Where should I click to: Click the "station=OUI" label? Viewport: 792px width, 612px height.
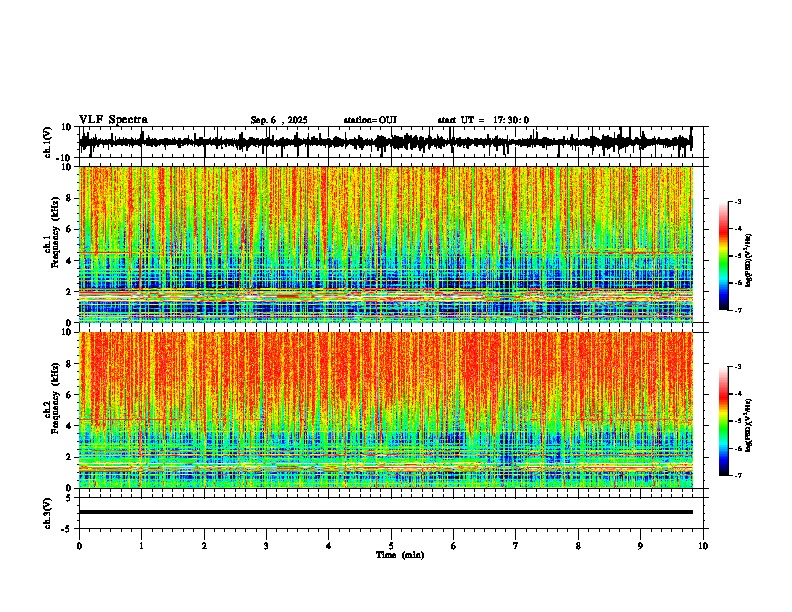click(x=370, y=120)
